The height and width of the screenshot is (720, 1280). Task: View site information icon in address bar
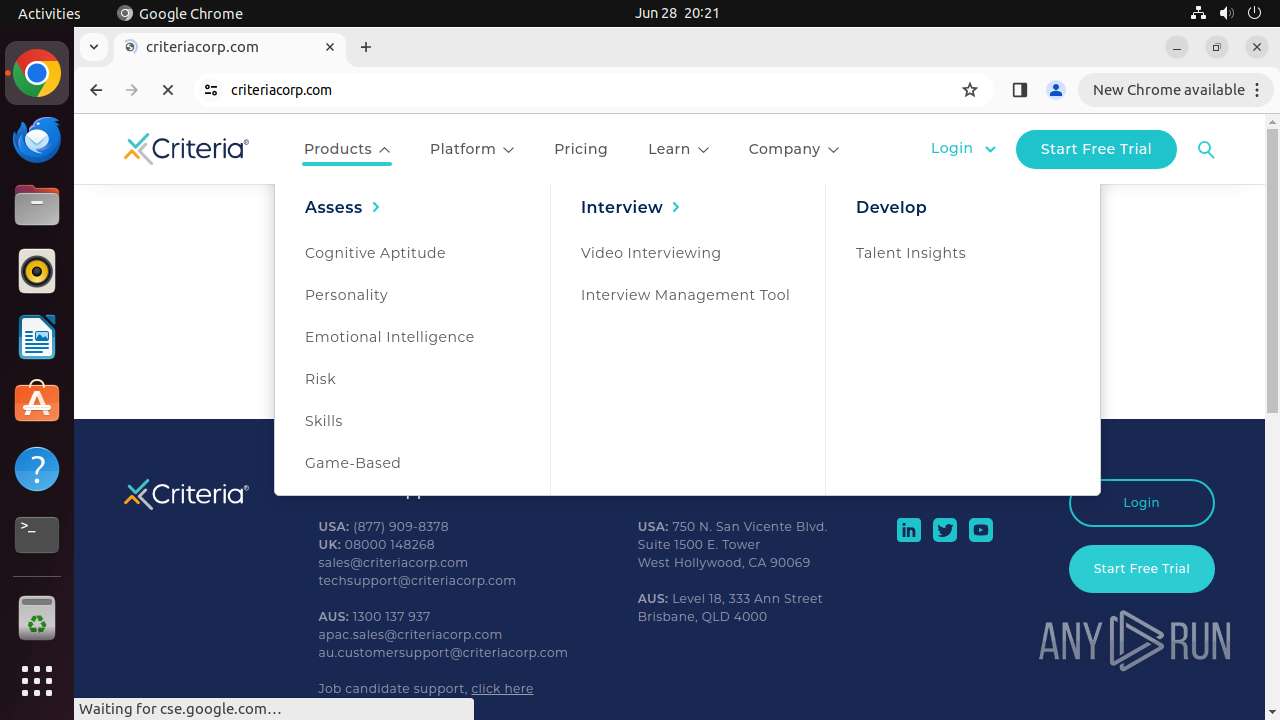(210, 90)
